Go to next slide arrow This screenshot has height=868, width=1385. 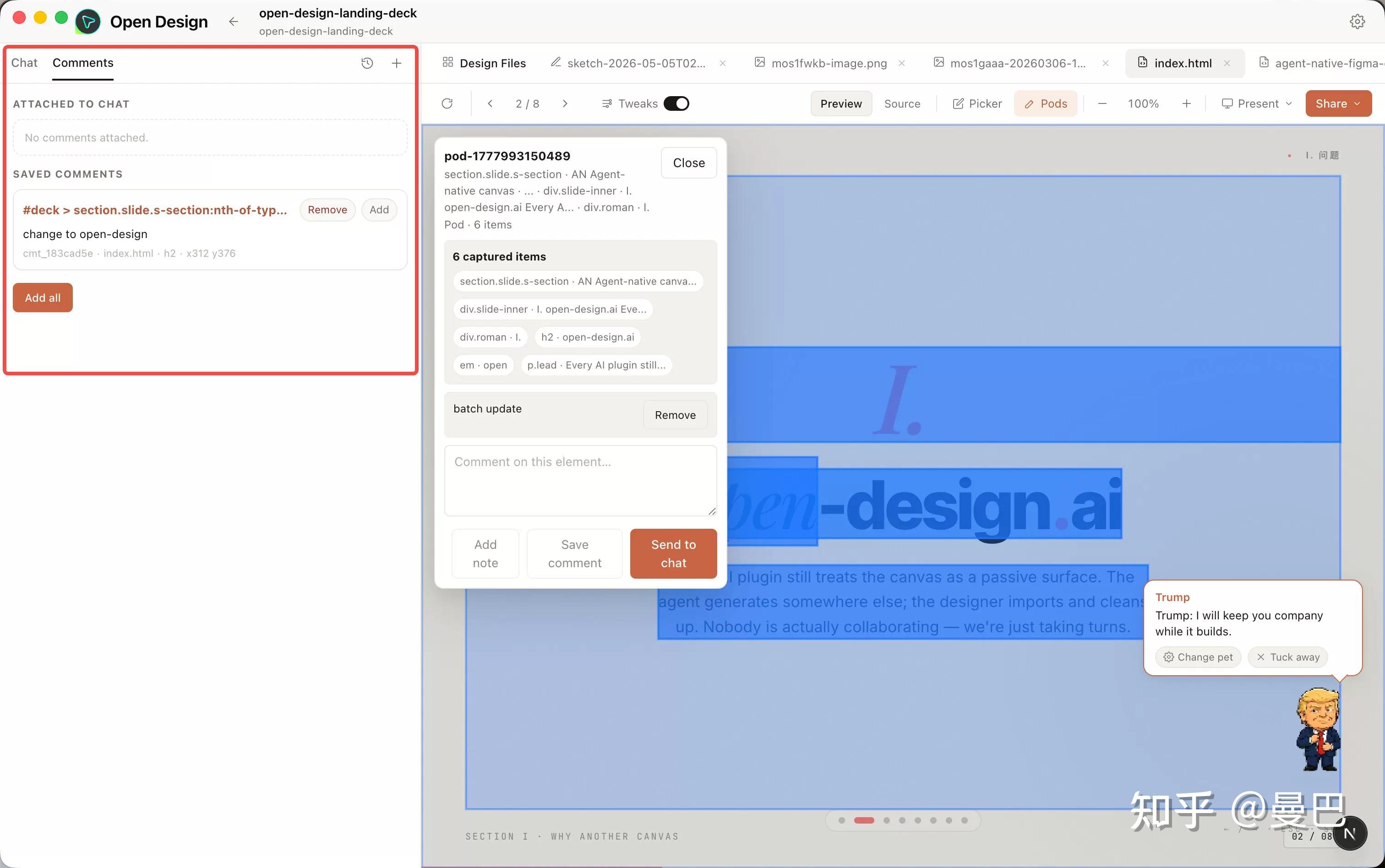(x=565, y=103)
